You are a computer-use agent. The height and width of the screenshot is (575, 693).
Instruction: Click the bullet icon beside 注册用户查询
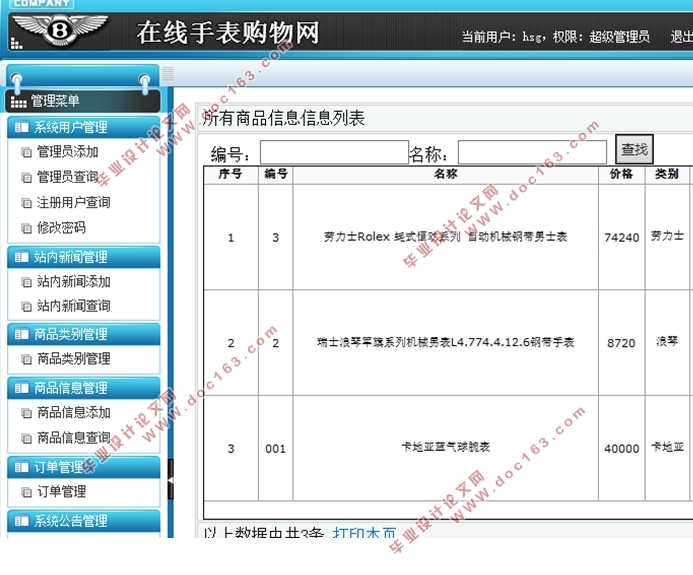(x=27, y=203)
